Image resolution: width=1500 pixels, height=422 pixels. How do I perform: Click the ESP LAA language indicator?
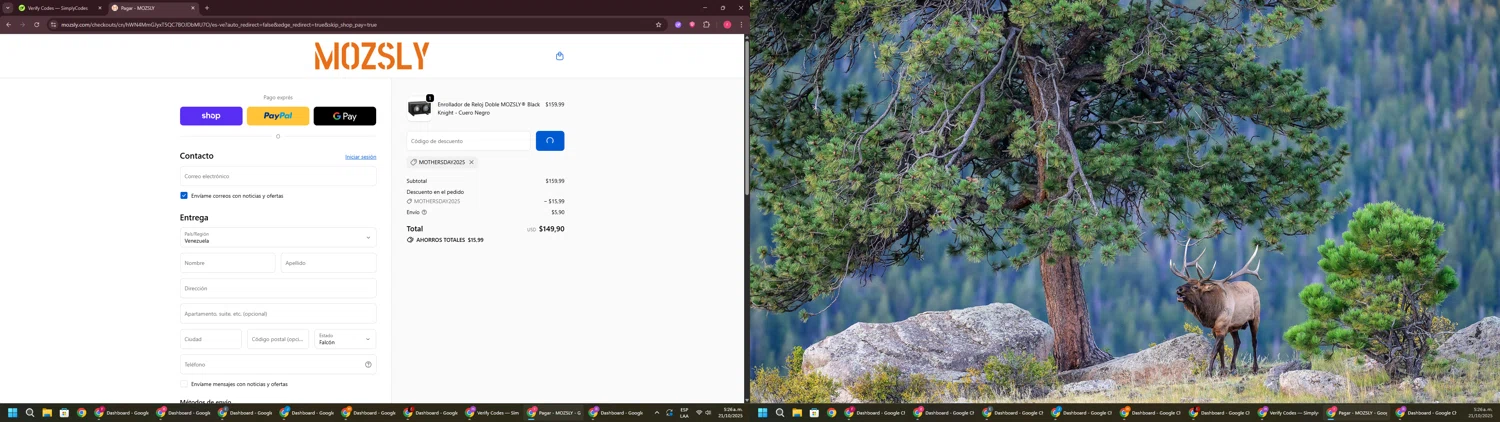[x=684, y=412]
